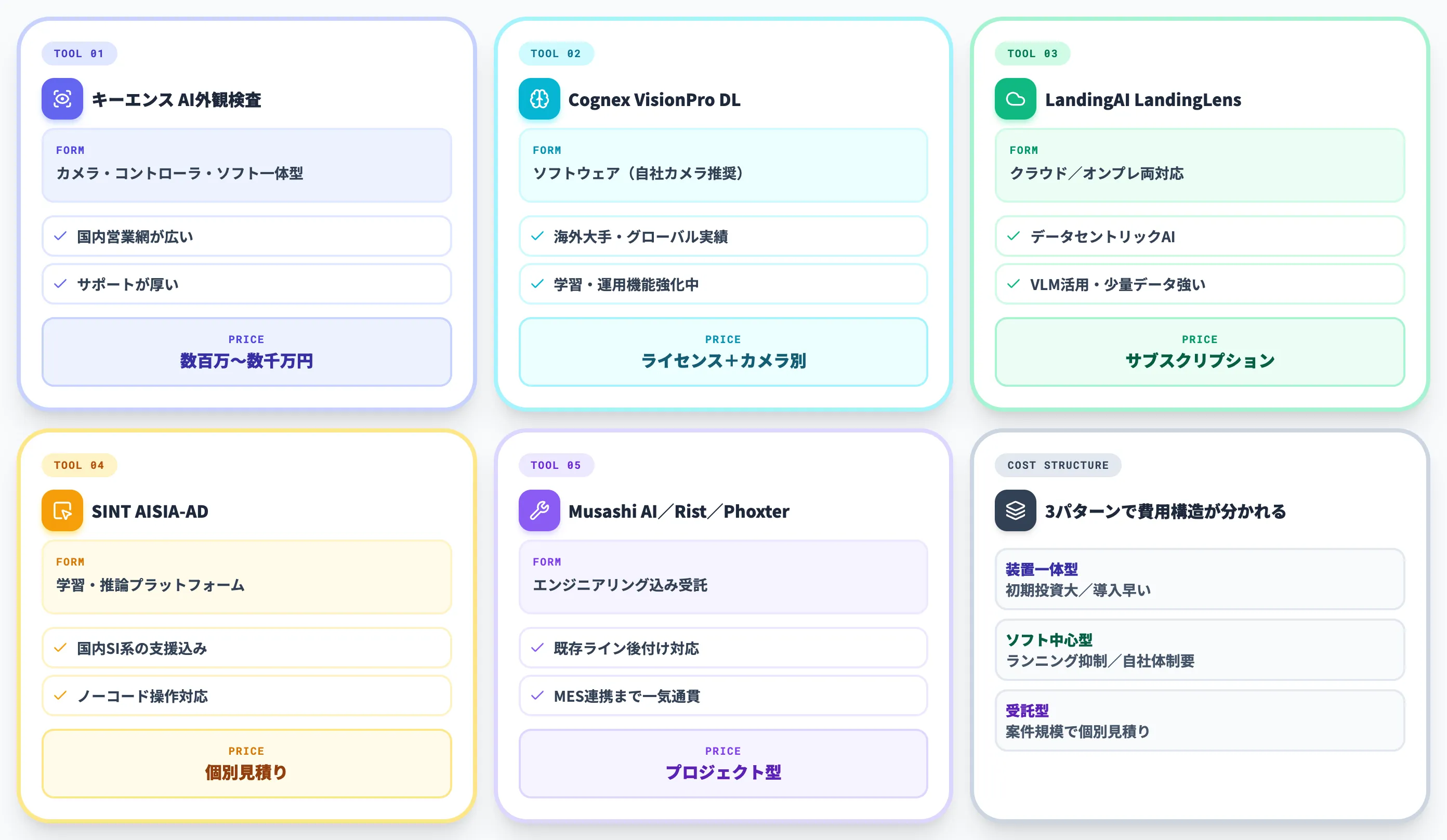Image resolution: width=1447 pixels, height=840 pixels.
Task: Click the 個別見積り price box
Action: coord(246,763)
